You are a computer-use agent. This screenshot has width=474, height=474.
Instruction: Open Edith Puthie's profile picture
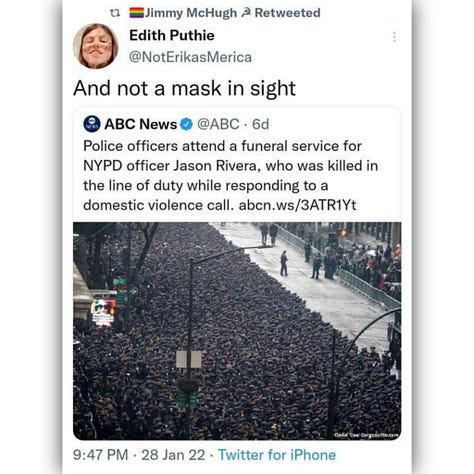(x=96, y=46)
